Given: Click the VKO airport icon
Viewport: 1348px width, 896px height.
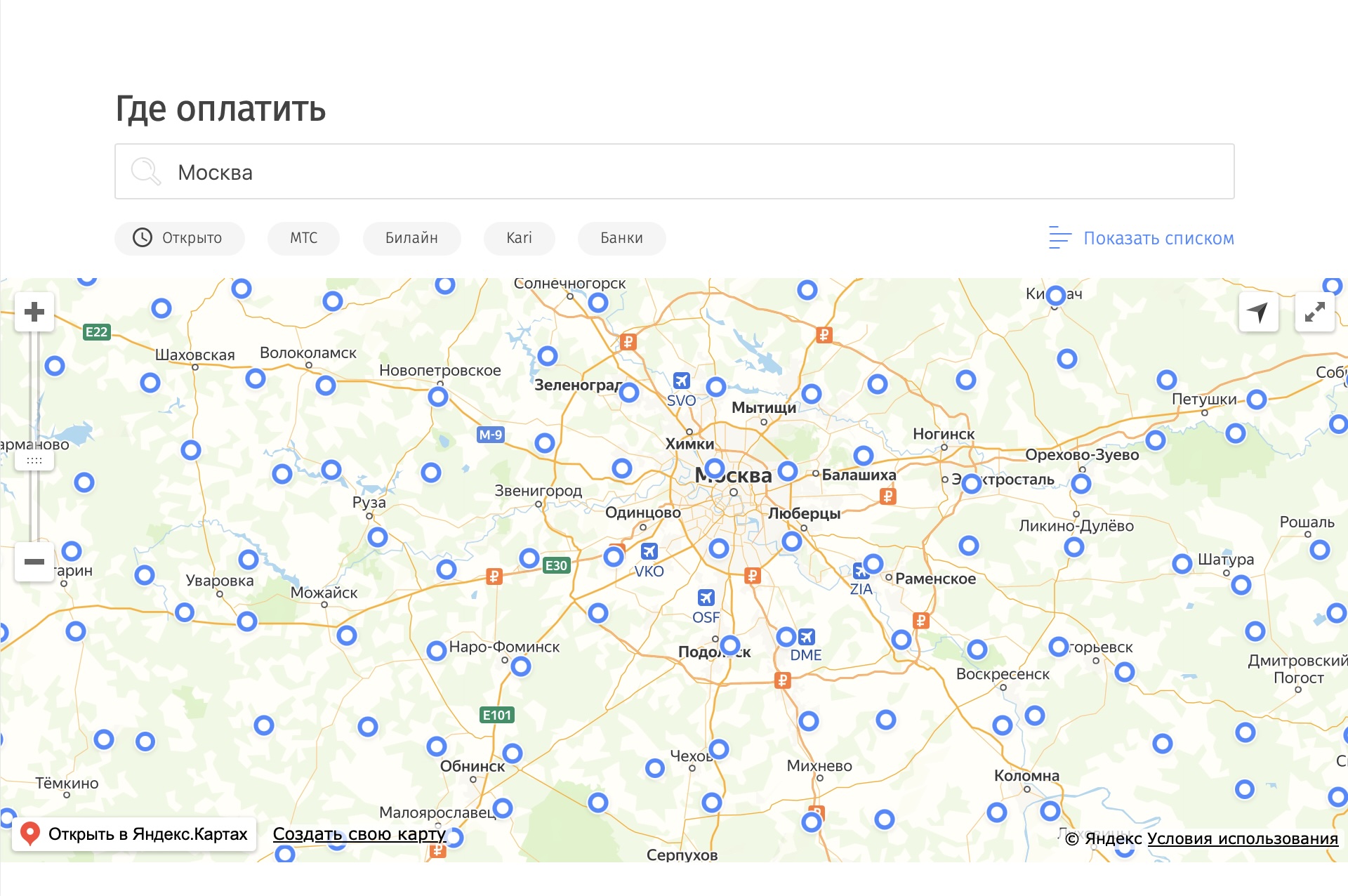Looking at the screenshot, I should point(649,551).
